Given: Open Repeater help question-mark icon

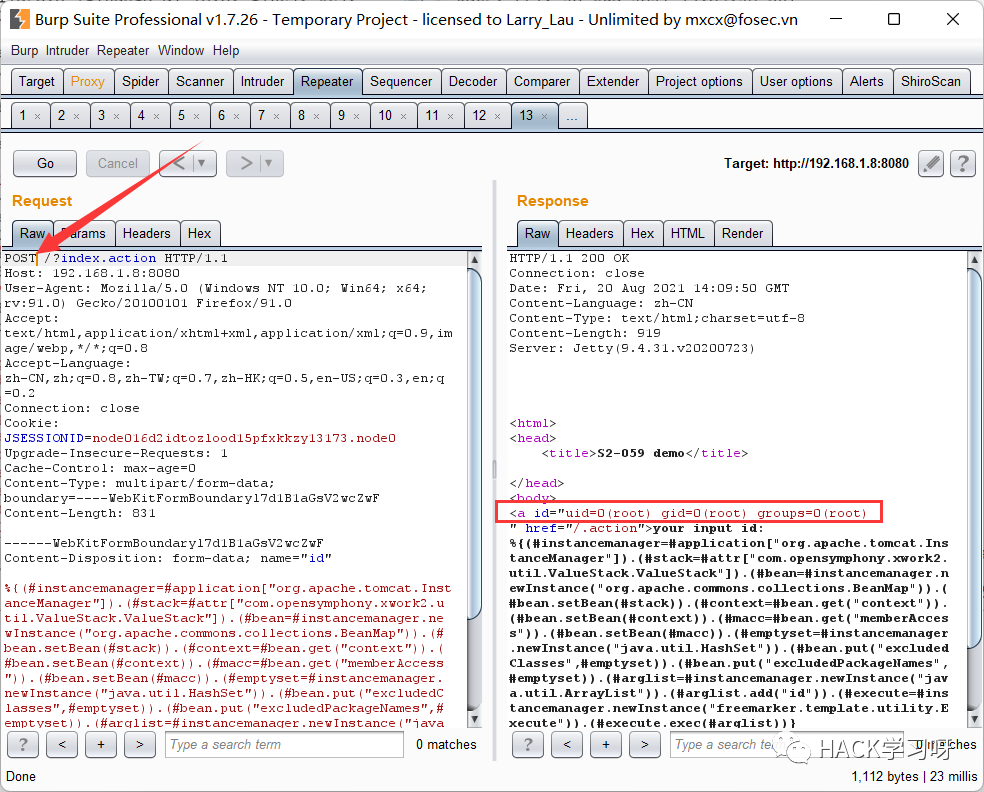Looking at the screenshot, I should pos(963,164).
